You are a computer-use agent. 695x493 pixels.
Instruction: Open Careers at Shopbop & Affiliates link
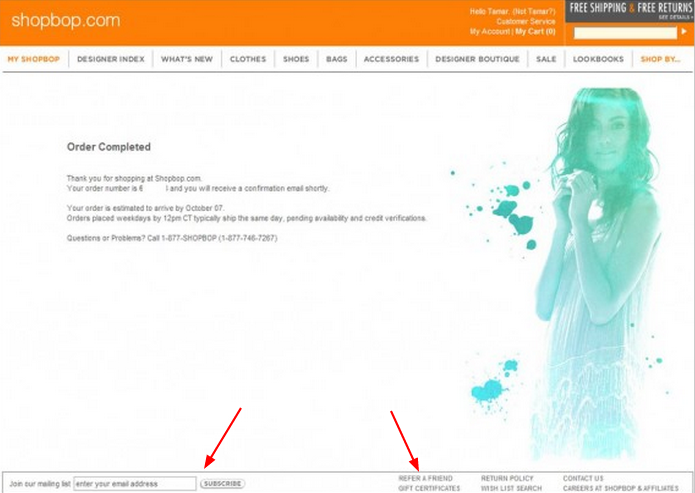[x=621, y=488]
